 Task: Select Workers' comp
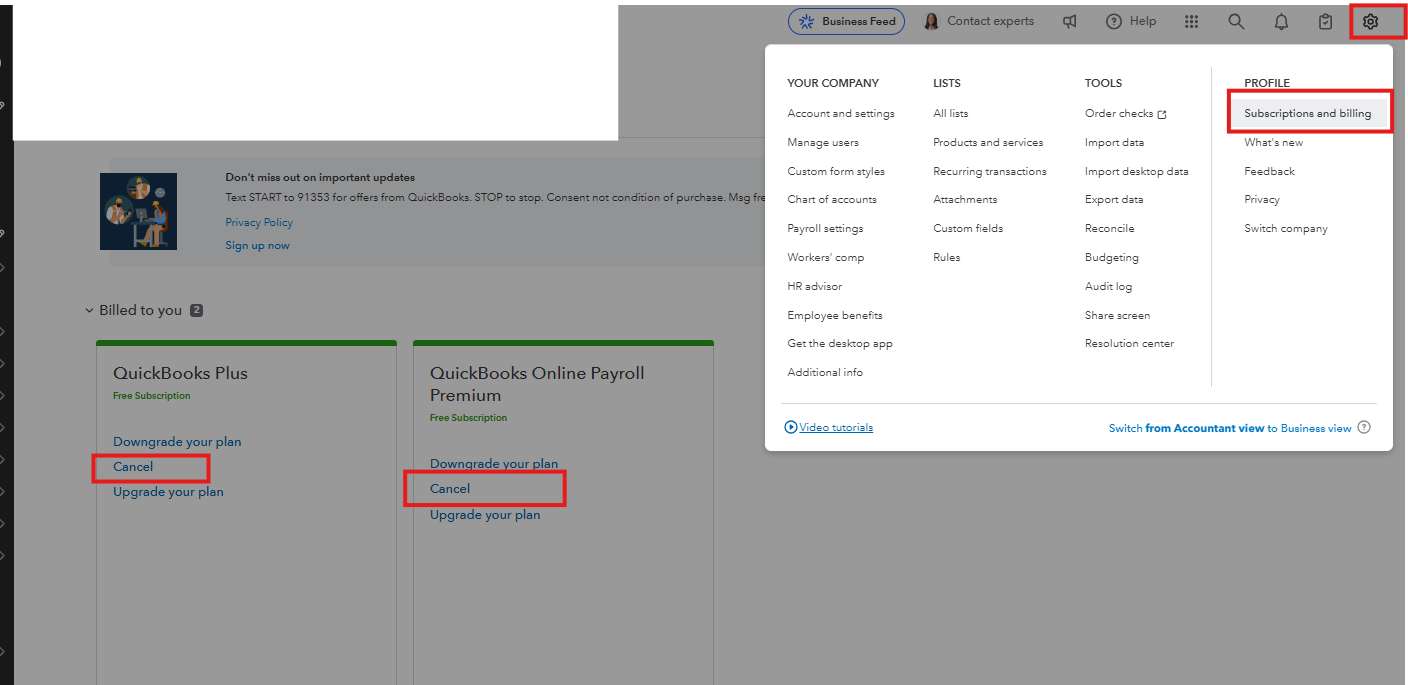(826, 257)
